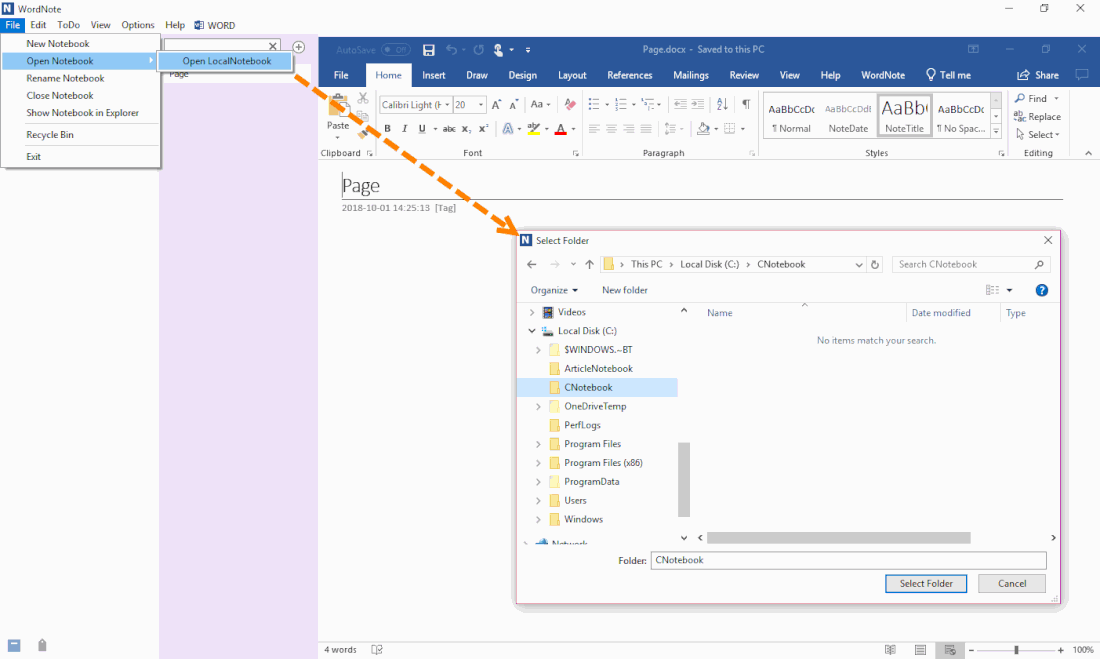Click the blue help icon in Select Folder
This screenshot has height=659, width=1100.
point(1042,290)
